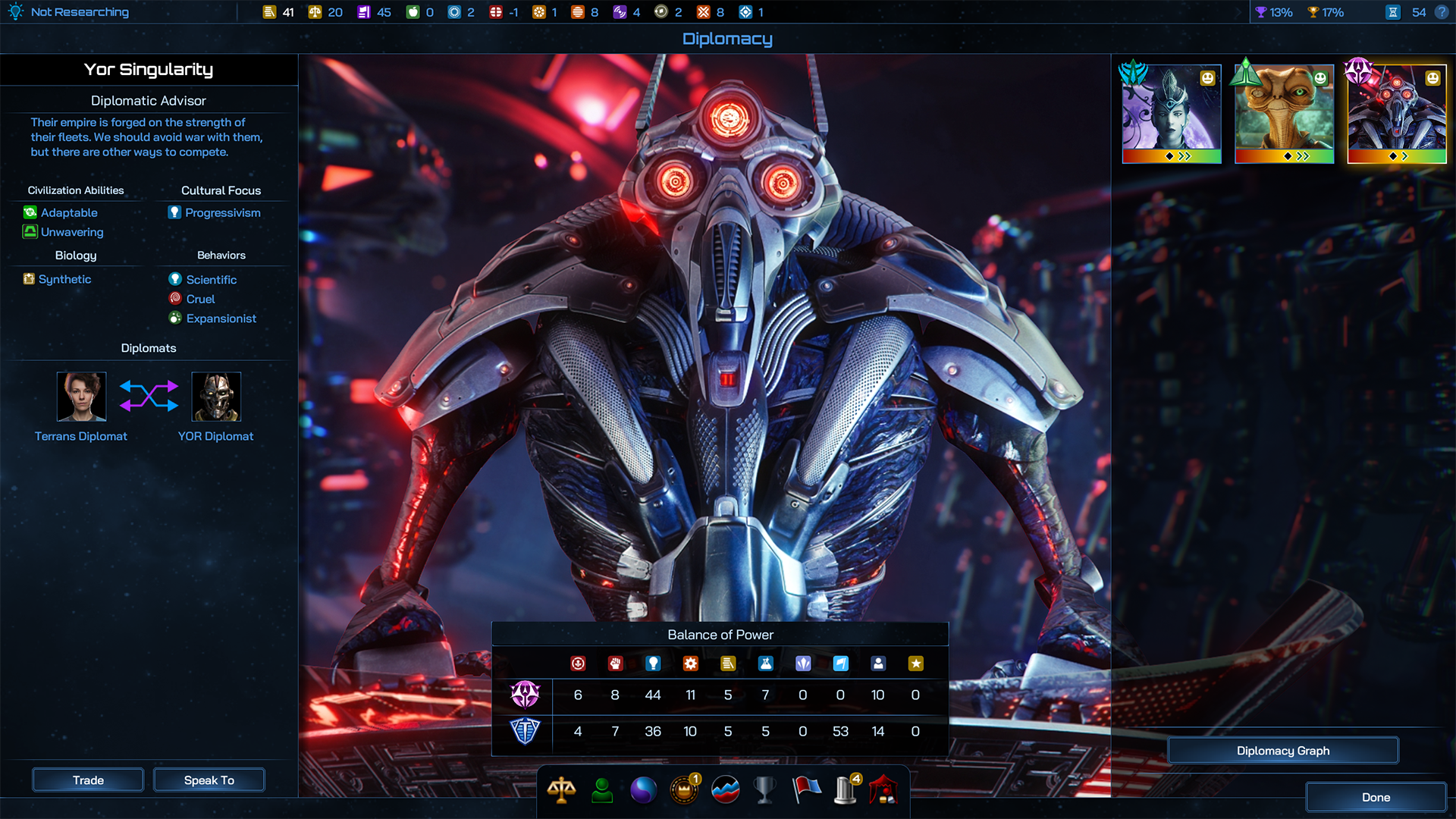The image size is (1456, 819).
Task: Open the Diplomacy Graph
Action: pyautogui.click(x=1283, y=751)
